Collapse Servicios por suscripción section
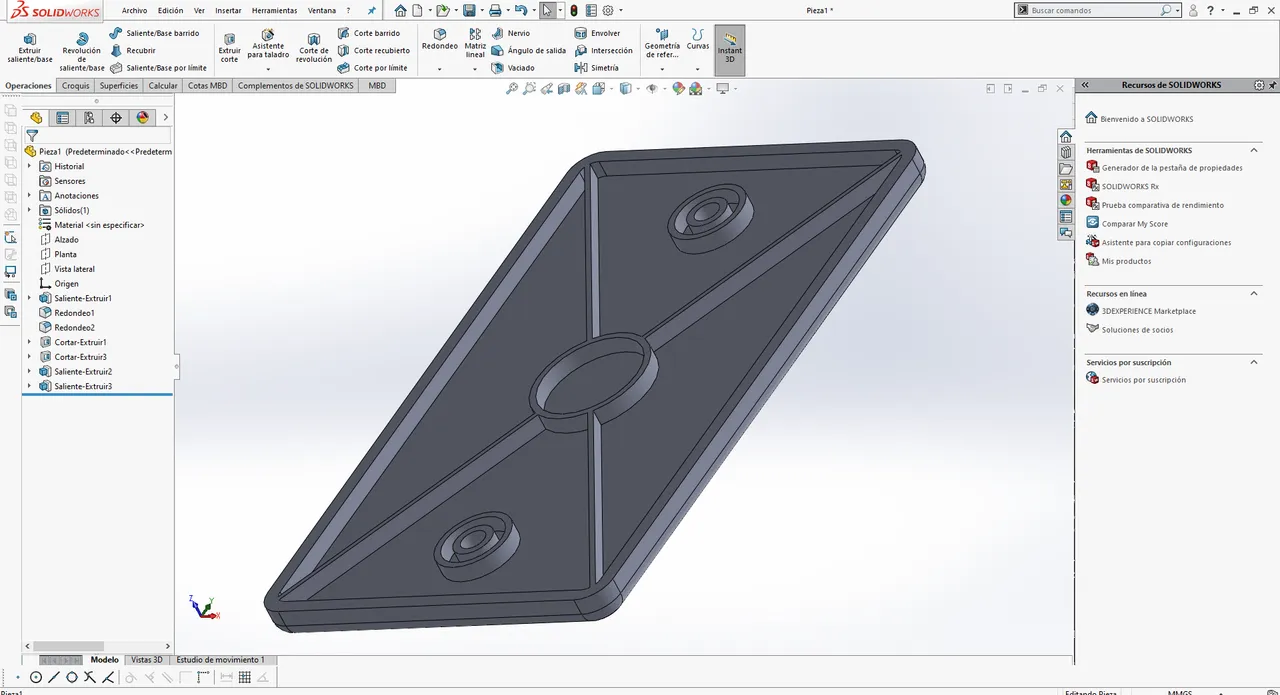 click(1255, 362)
